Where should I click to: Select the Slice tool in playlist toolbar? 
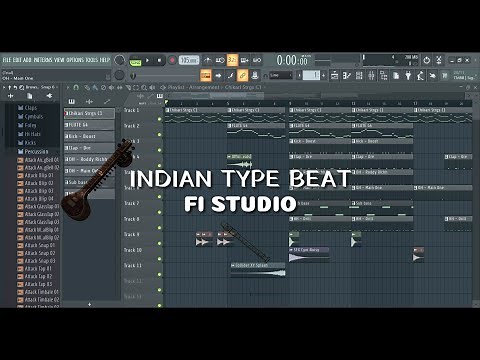point(128,88)
